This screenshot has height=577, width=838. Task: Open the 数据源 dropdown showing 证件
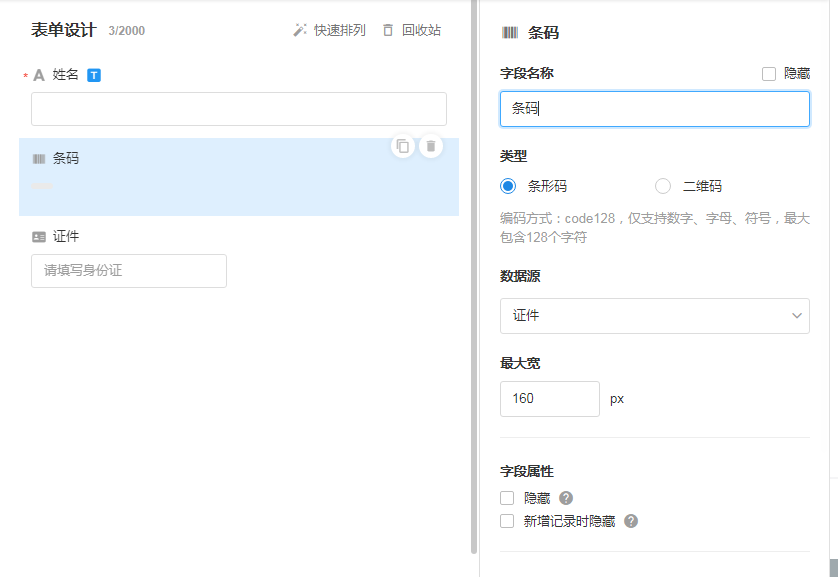(654, 316)
